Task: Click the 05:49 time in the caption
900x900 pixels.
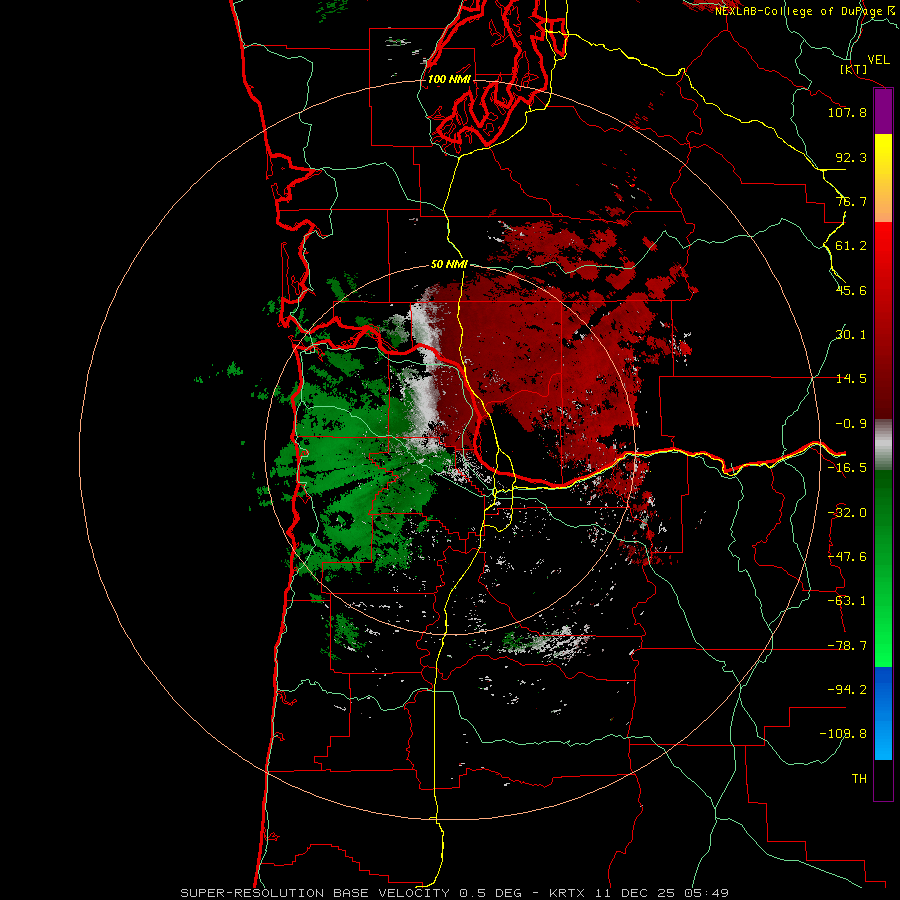Action: (706, 893)
